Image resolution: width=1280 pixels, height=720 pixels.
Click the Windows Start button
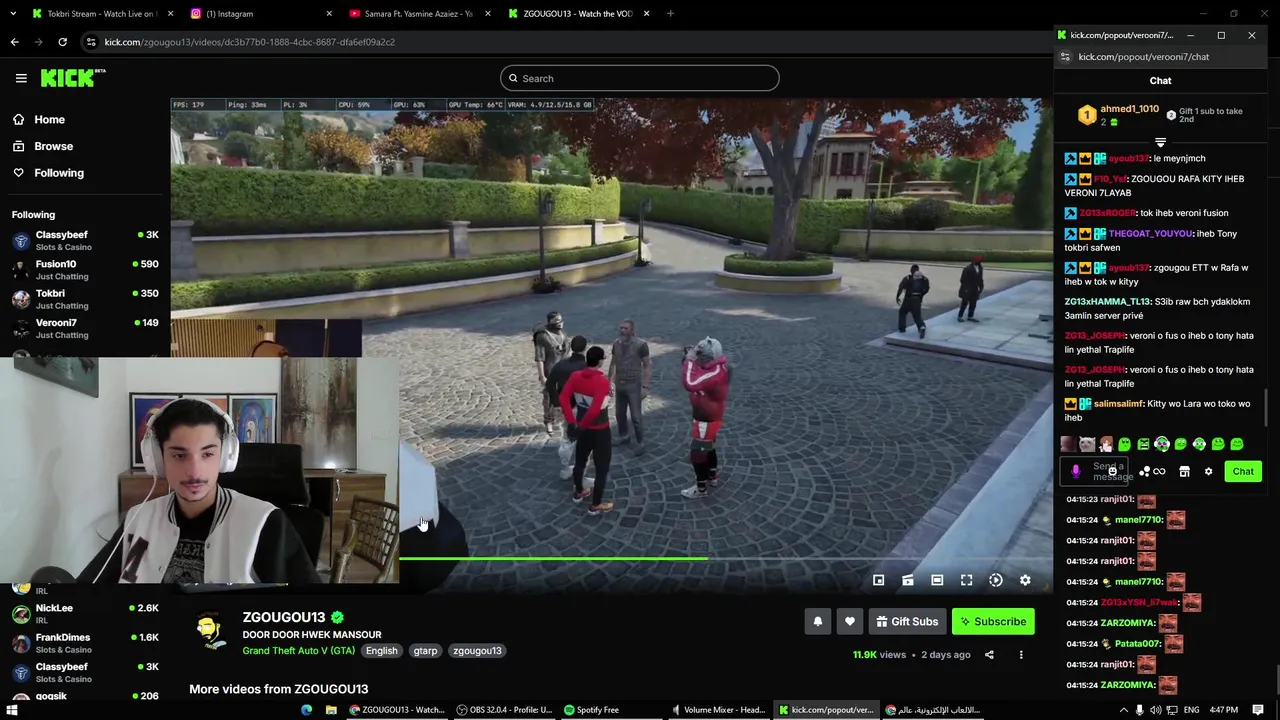[x=12, y=710]
